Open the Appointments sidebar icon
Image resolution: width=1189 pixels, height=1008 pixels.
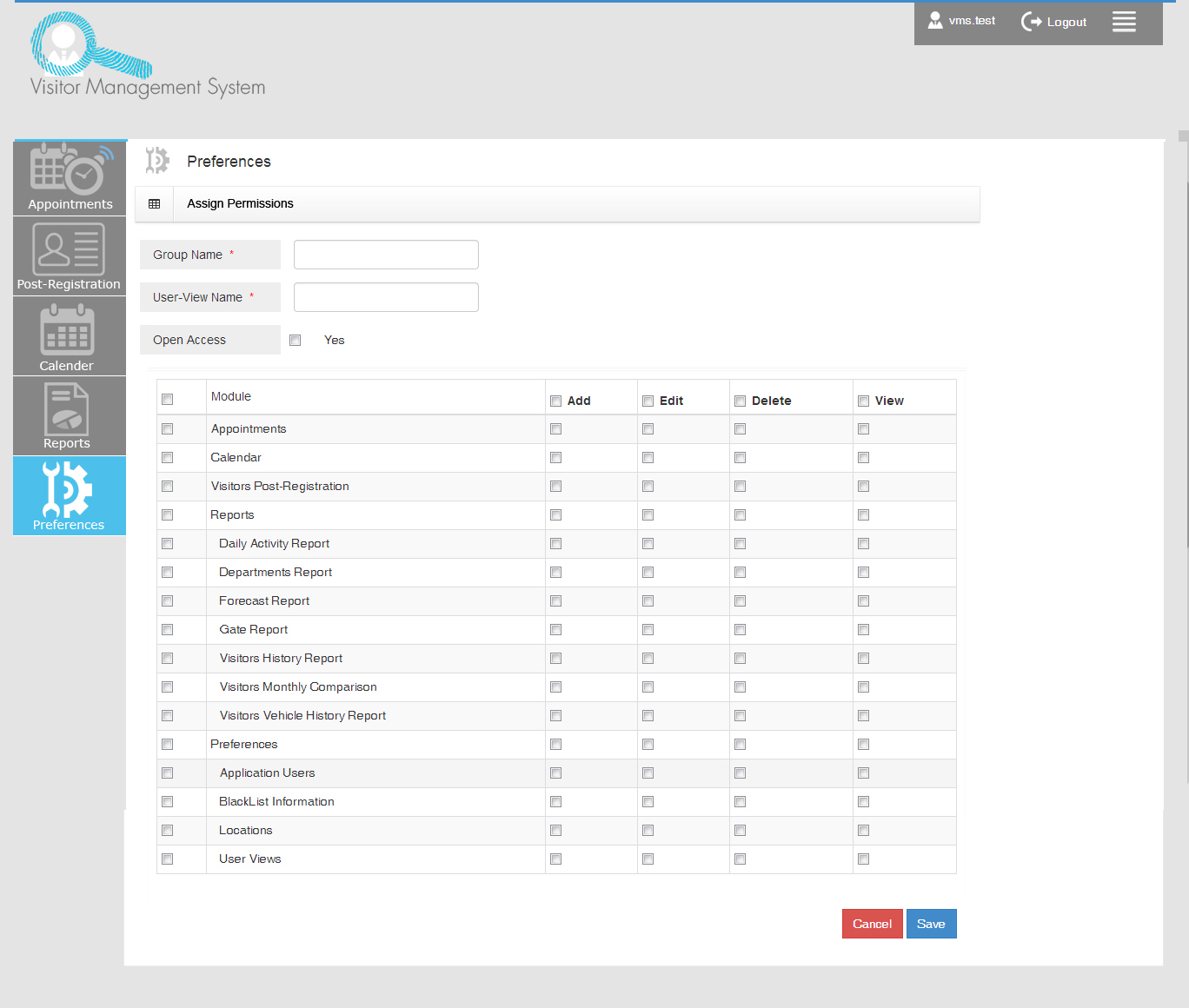tap(70, 177)
